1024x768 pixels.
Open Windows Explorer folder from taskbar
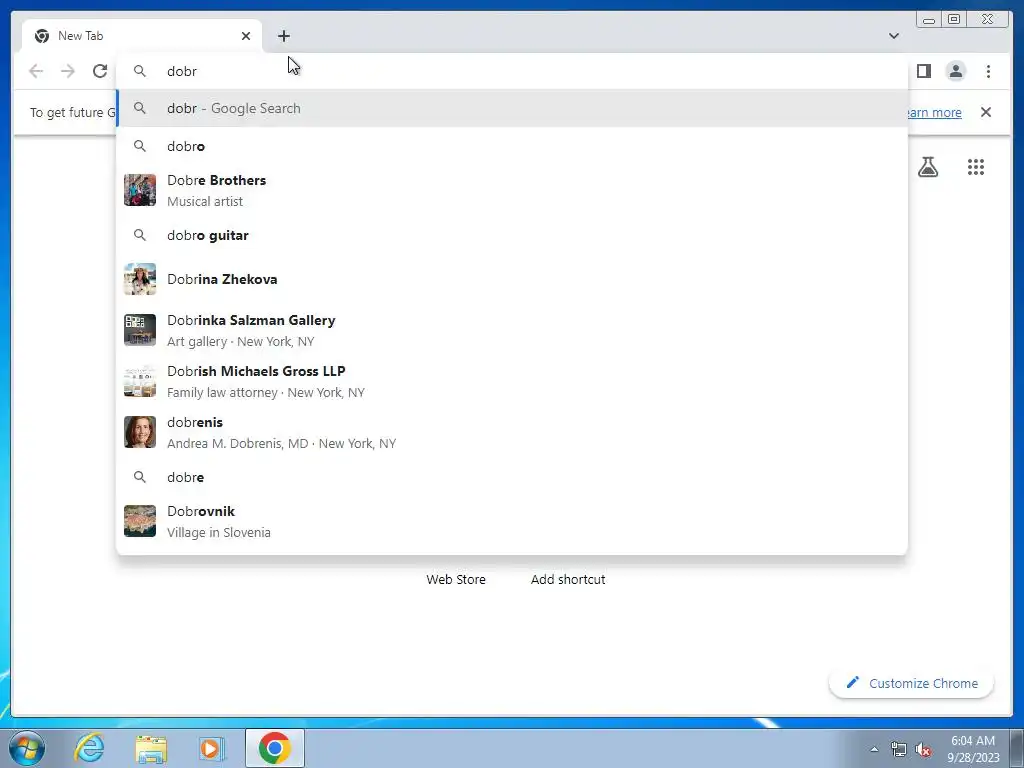click(151, 748)
